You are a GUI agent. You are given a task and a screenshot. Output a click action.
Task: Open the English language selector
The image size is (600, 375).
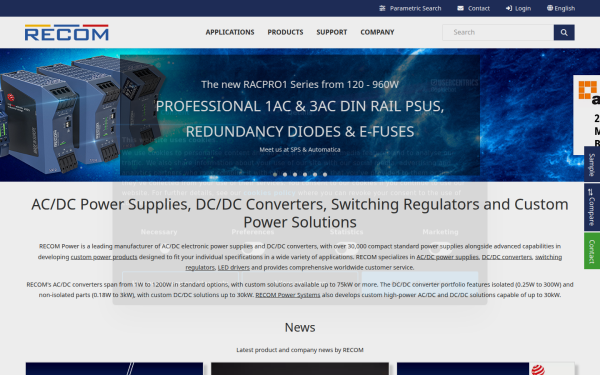coord(561,8)
